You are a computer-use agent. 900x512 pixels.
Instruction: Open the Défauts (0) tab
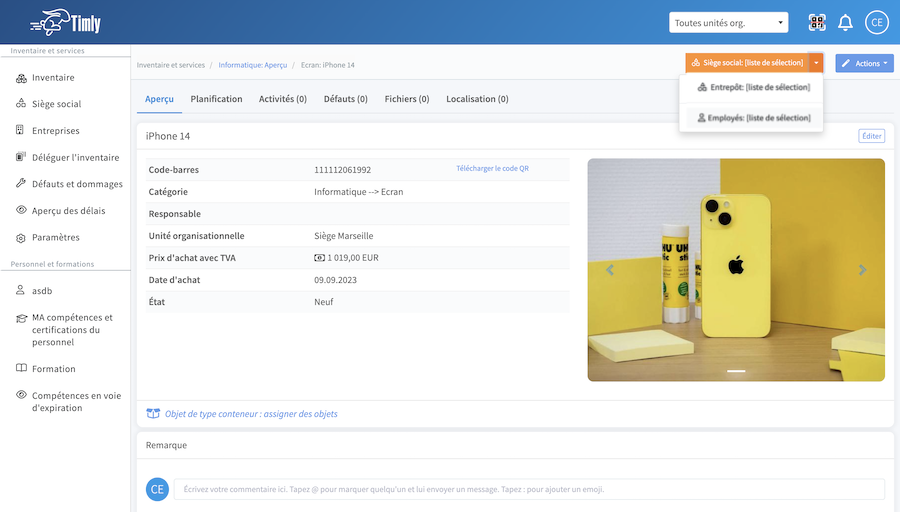(x=346, y=99)
